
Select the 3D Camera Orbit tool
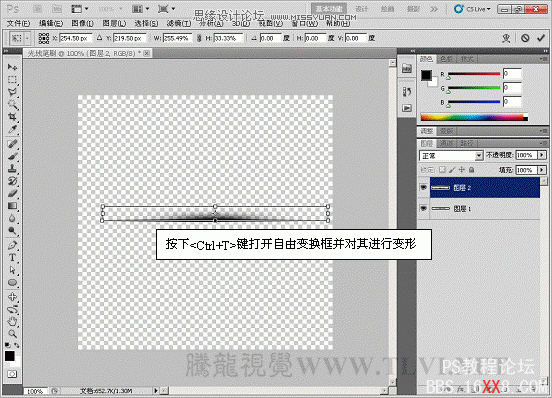[x=12, y=309]
